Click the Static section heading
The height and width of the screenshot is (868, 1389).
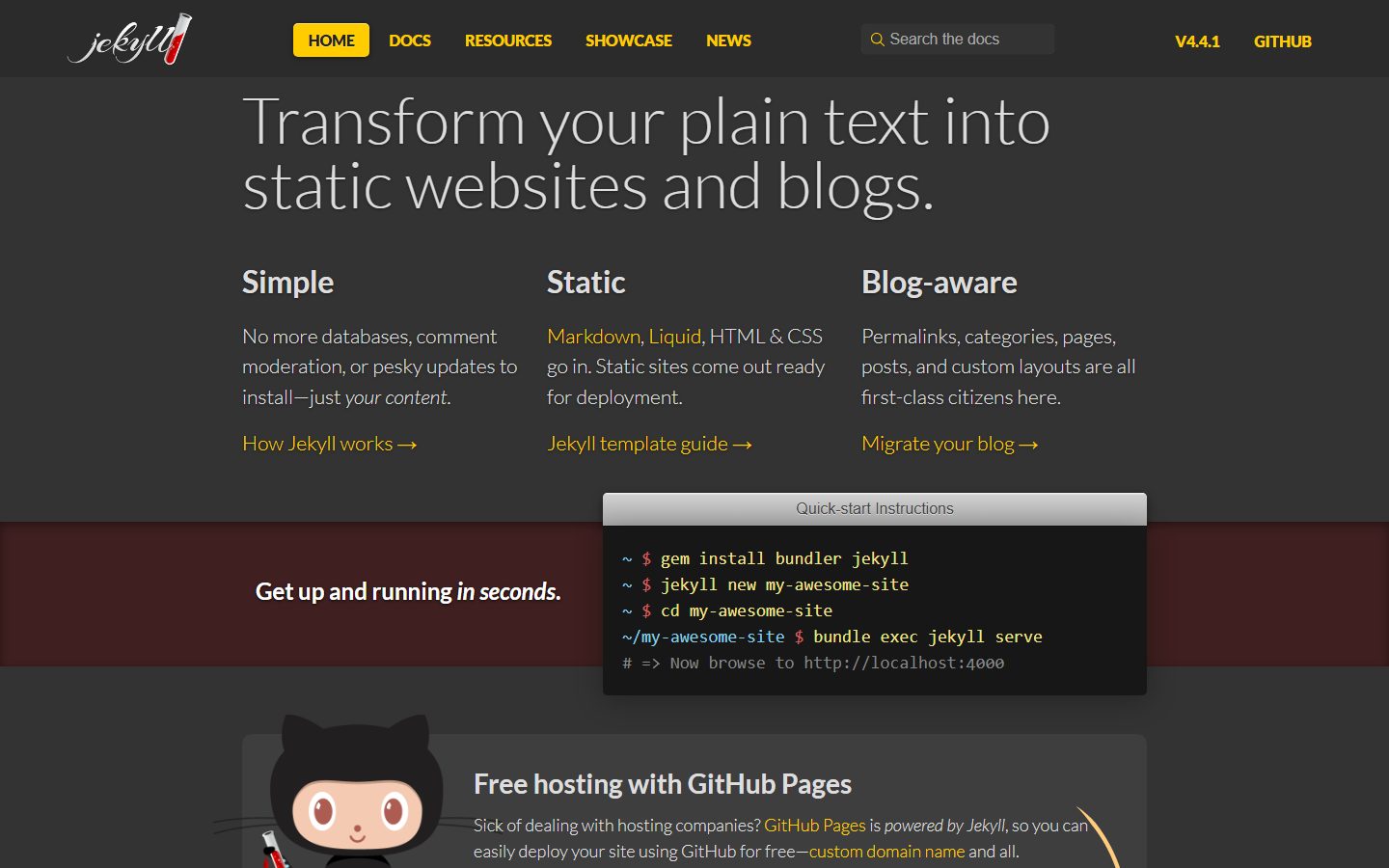pos(586,283)
